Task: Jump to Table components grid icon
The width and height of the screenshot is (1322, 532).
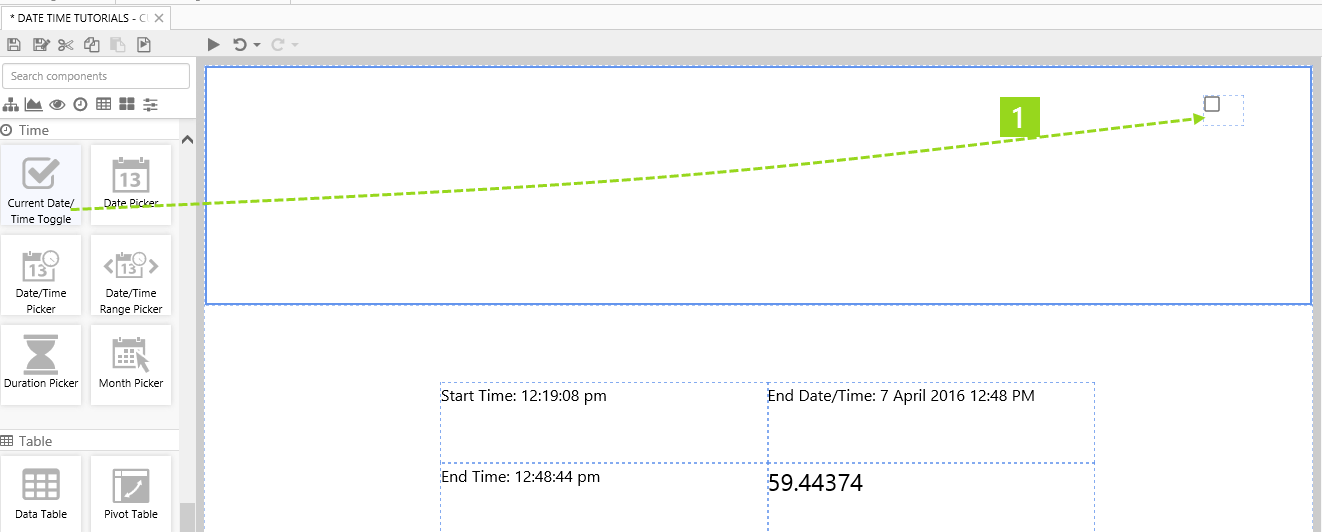Action: (103, 104)
